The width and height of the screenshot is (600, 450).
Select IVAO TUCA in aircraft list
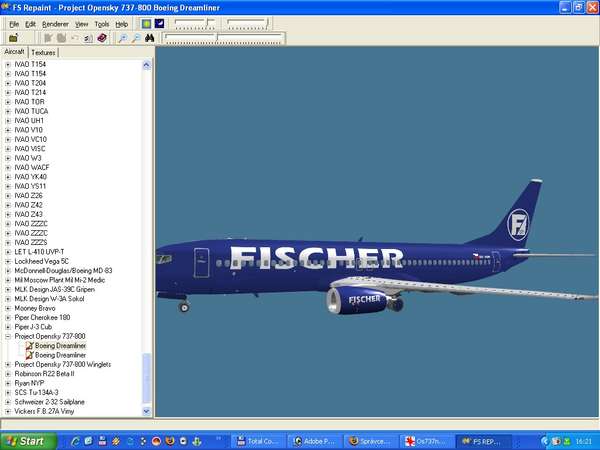click(31, 111)
